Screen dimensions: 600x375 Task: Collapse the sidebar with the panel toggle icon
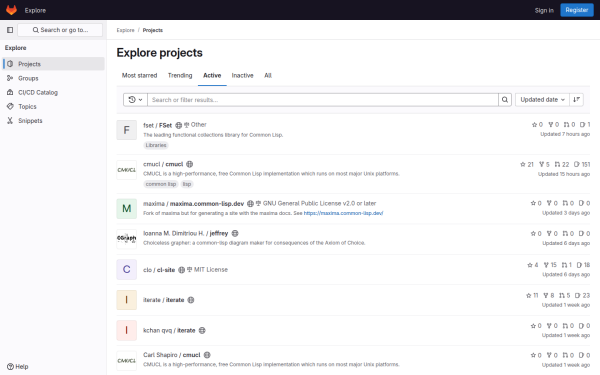(x=10, y=30)
